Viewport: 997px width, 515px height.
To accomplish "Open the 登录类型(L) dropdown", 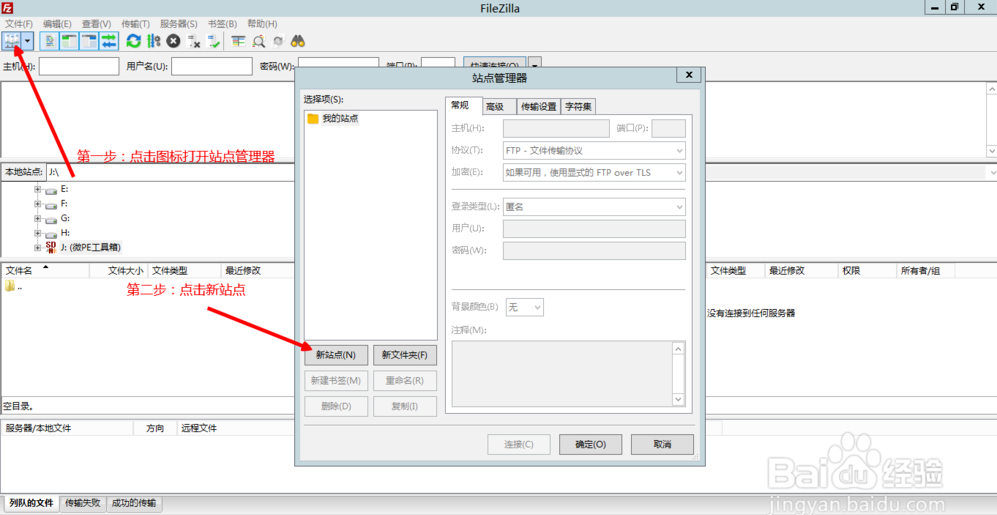I will tap(594, 207).
